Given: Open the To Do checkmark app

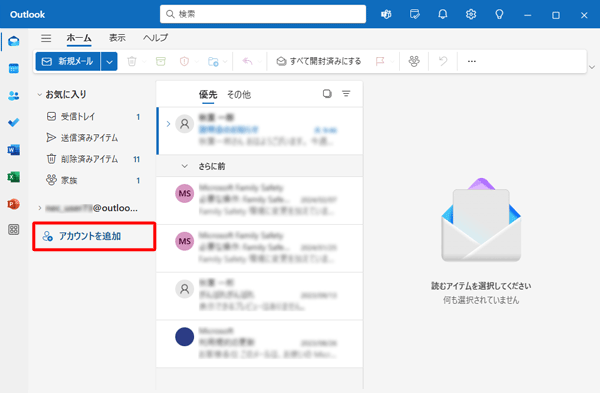Looking at the screenshot, I should (x=14, y=122).
